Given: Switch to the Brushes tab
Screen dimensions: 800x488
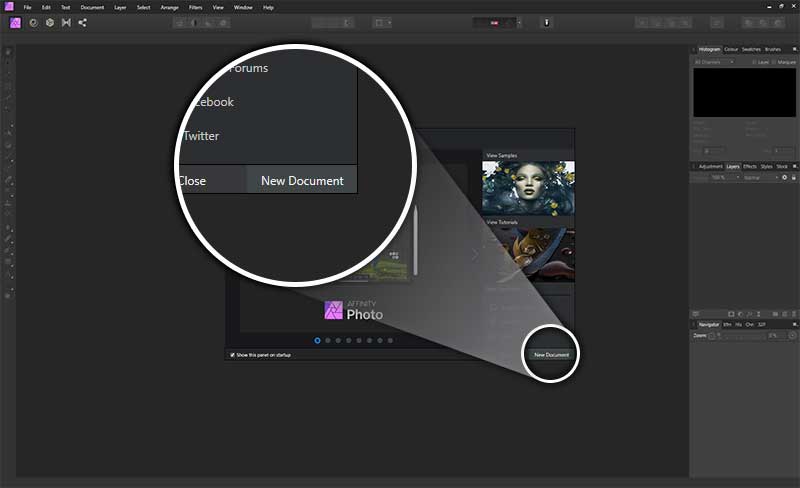Looking at the screenshot, I should coord(773,50).
